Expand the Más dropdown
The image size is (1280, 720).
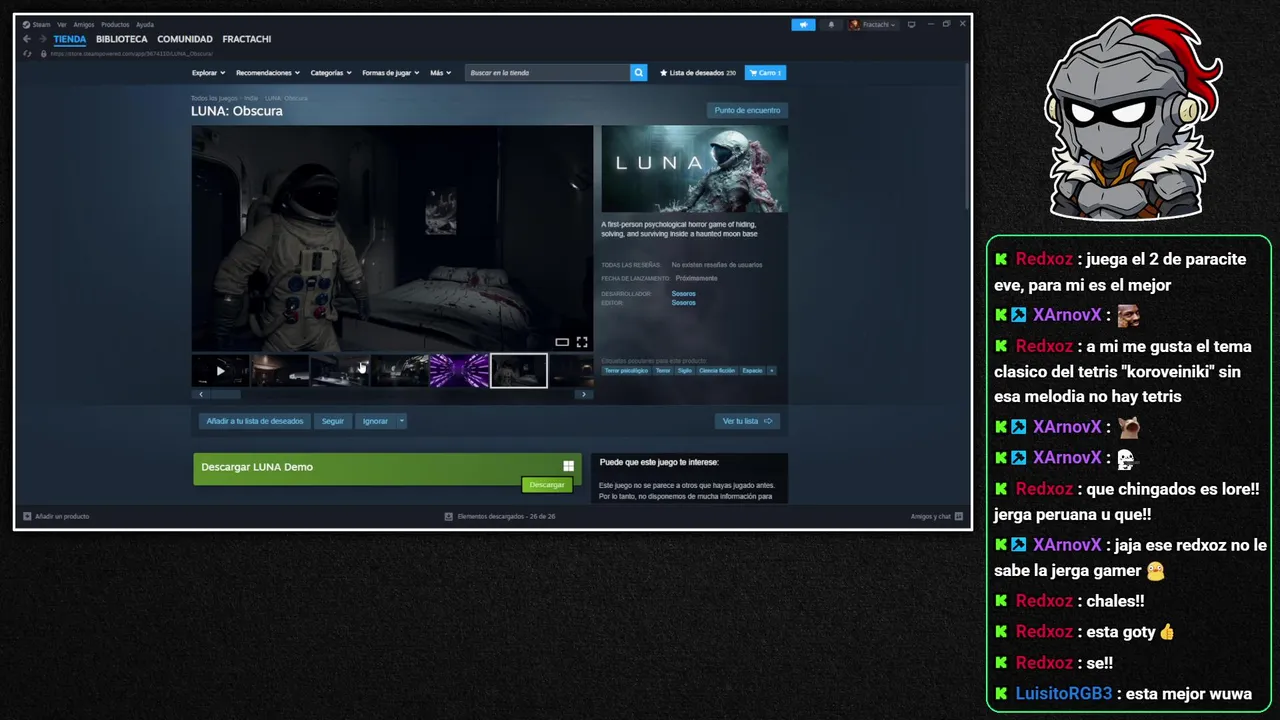(x=440, y=73)
